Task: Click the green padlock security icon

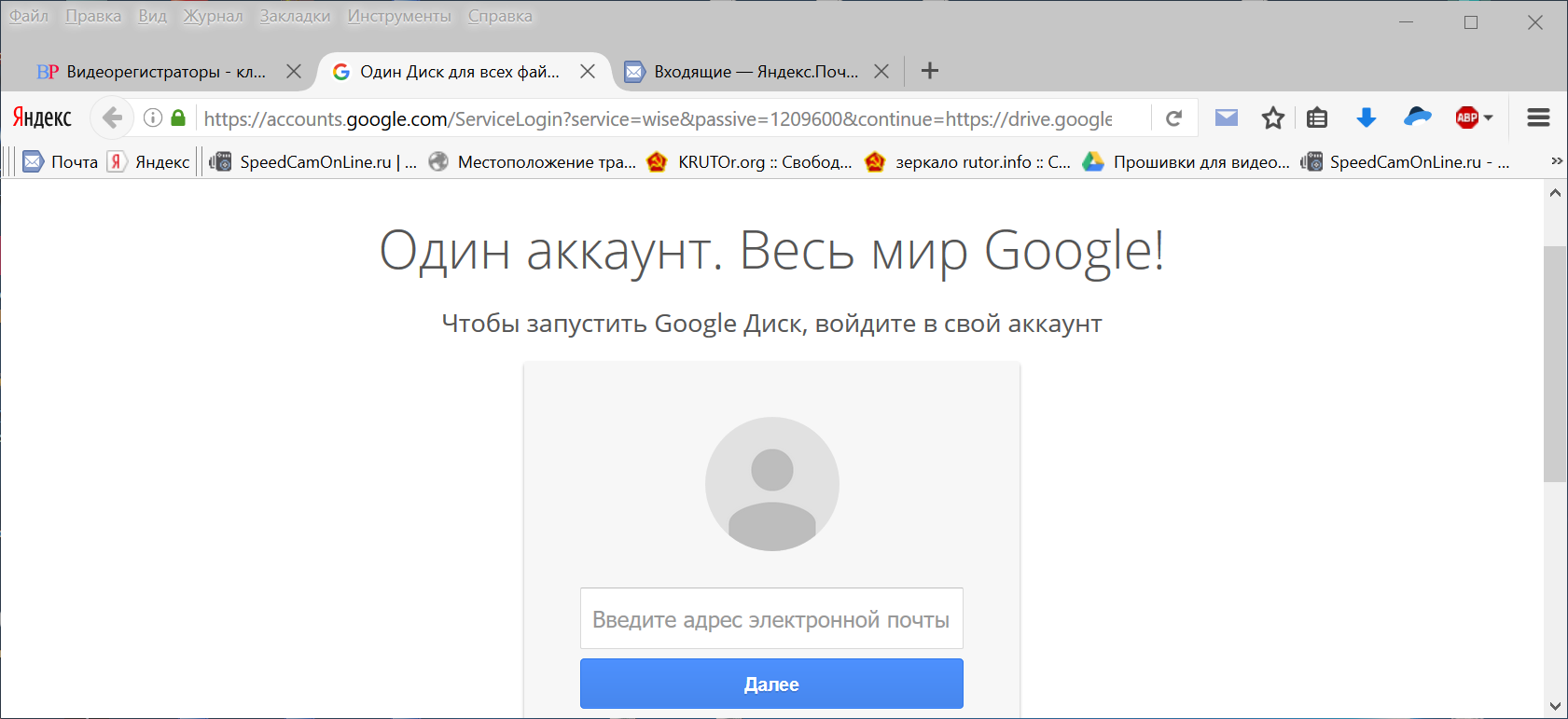Action: tap(178, 118)
